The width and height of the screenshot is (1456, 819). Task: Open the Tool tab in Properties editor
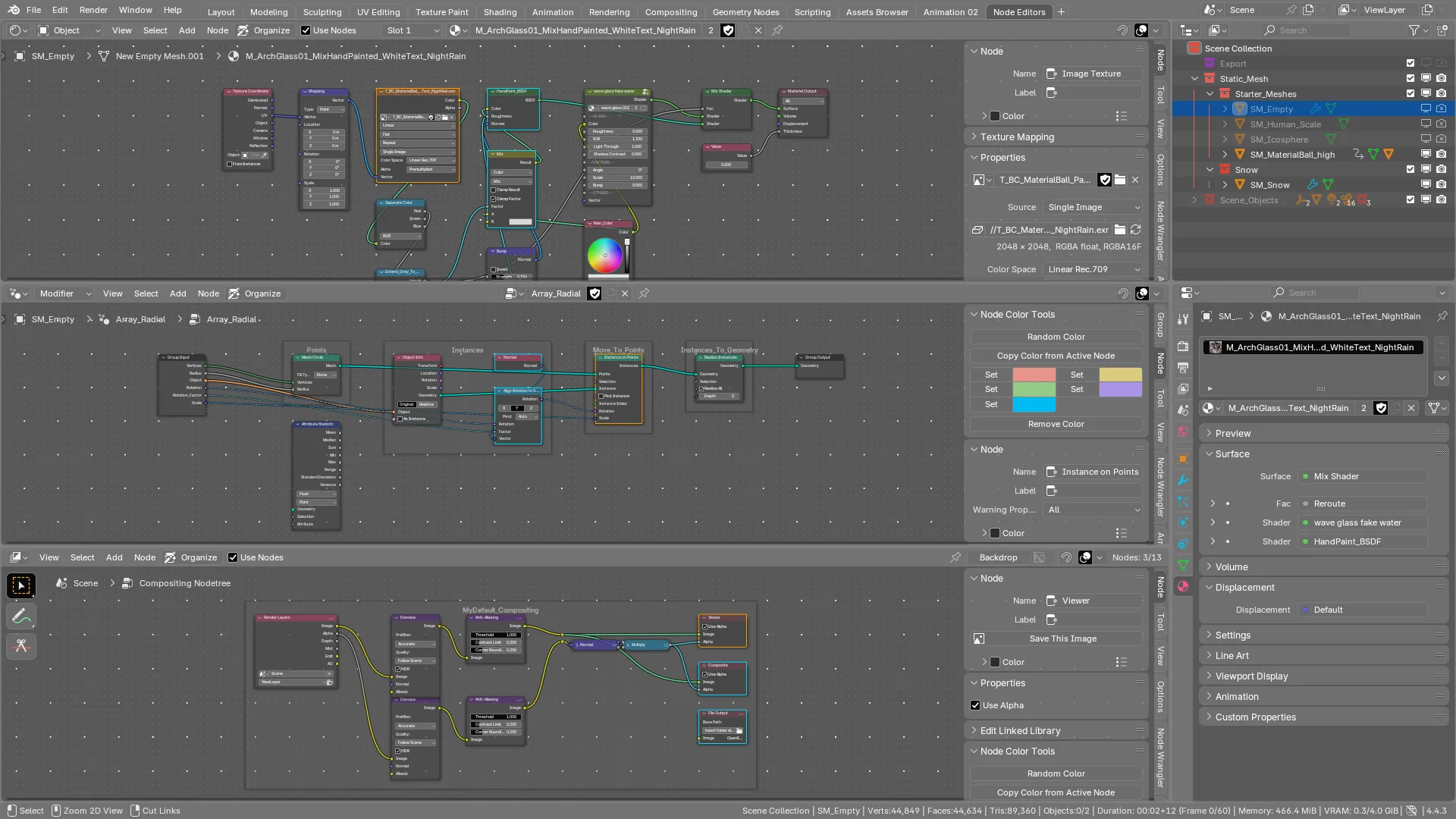coord(1183,319)
